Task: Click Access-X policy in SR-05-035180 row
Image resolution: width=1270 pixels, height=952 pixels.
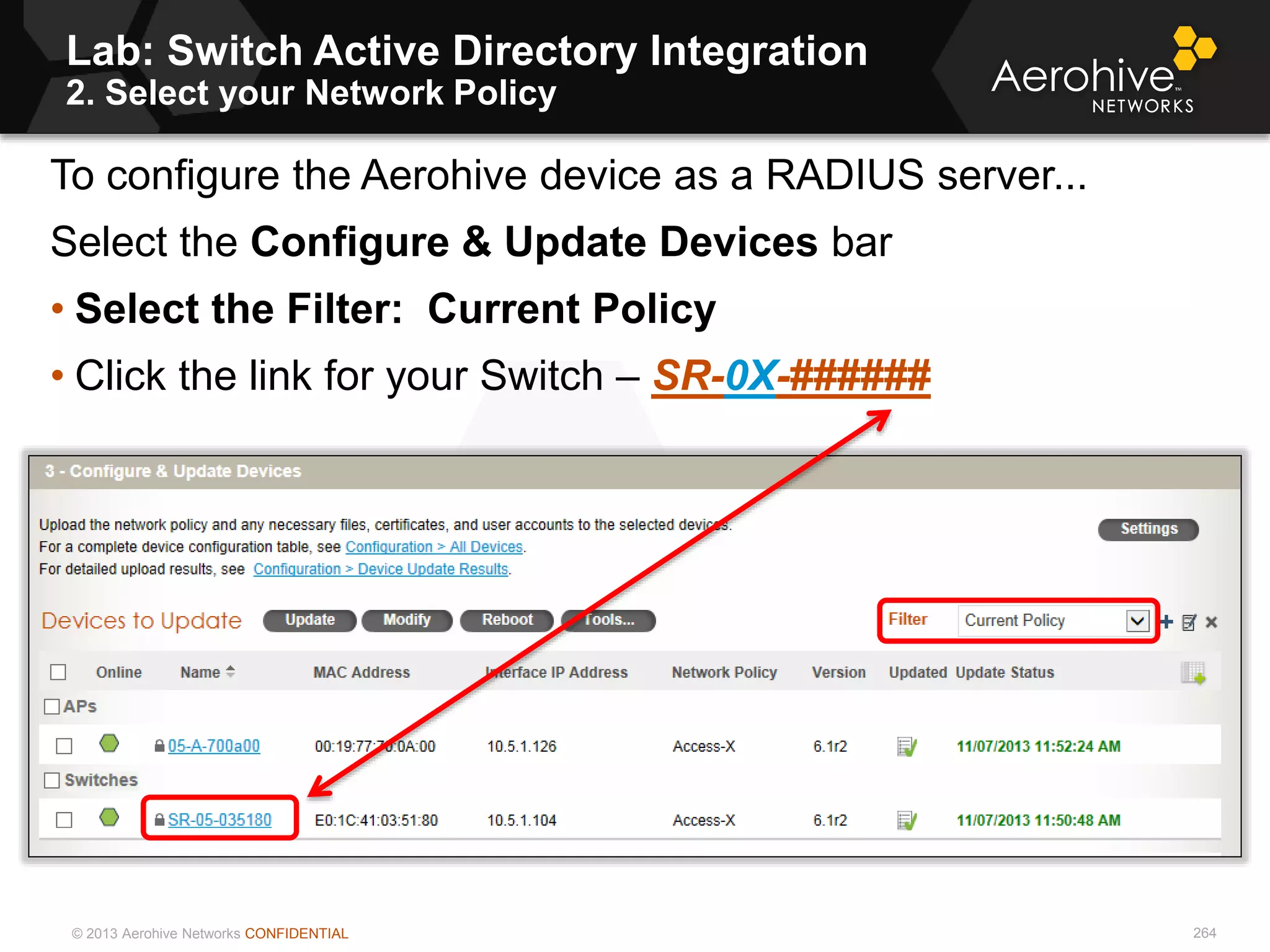Action: (x=704, y=821)
